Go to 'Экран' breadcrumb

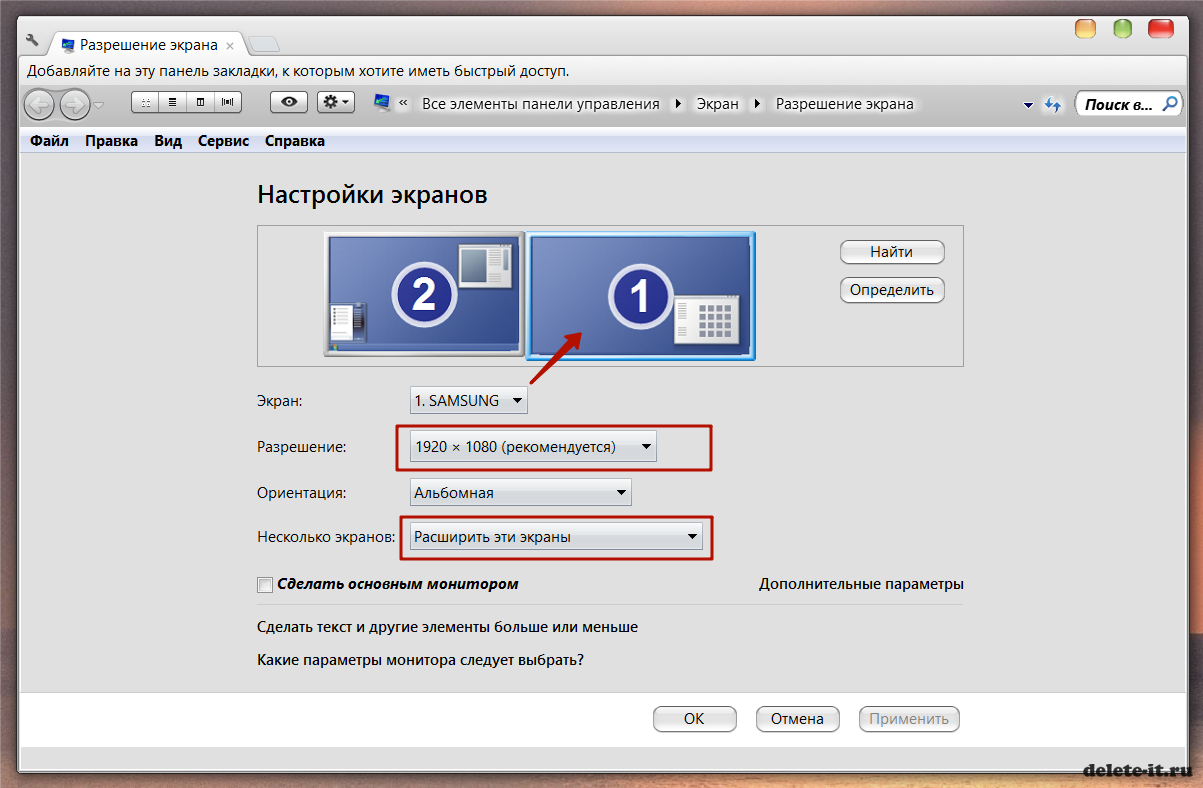tap(718, 104)
